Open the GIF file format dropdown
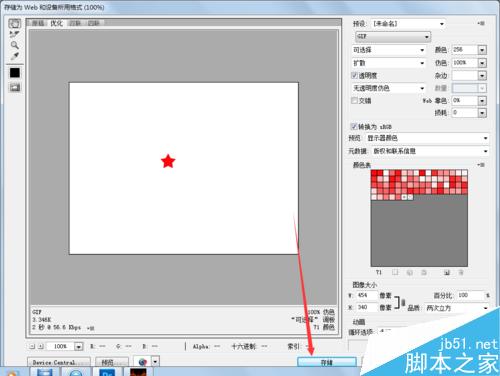500x376 pixels. pos(393,36)
